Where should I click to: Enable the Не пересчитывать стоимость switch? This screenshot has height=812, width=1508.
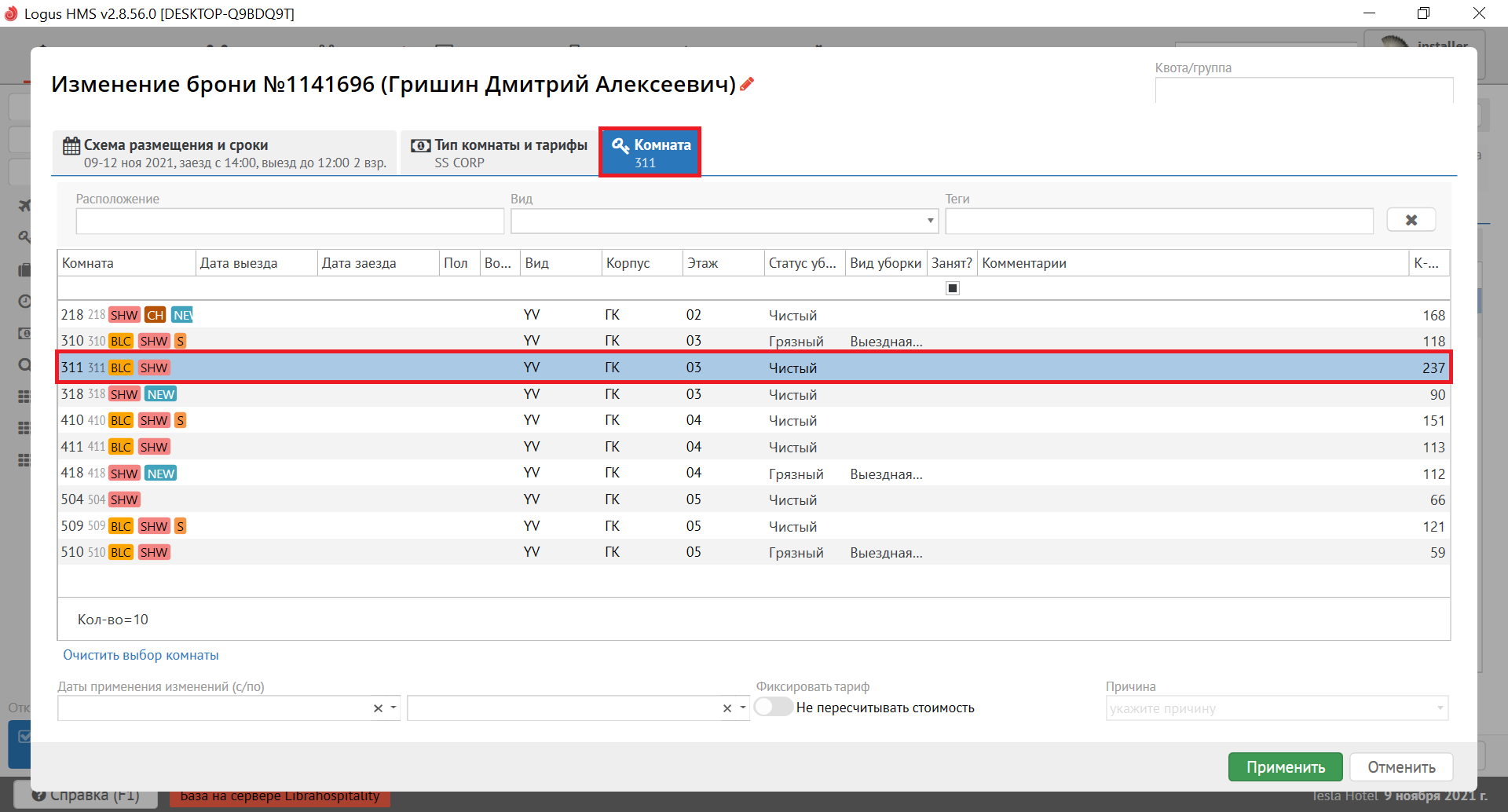[774, 708]
